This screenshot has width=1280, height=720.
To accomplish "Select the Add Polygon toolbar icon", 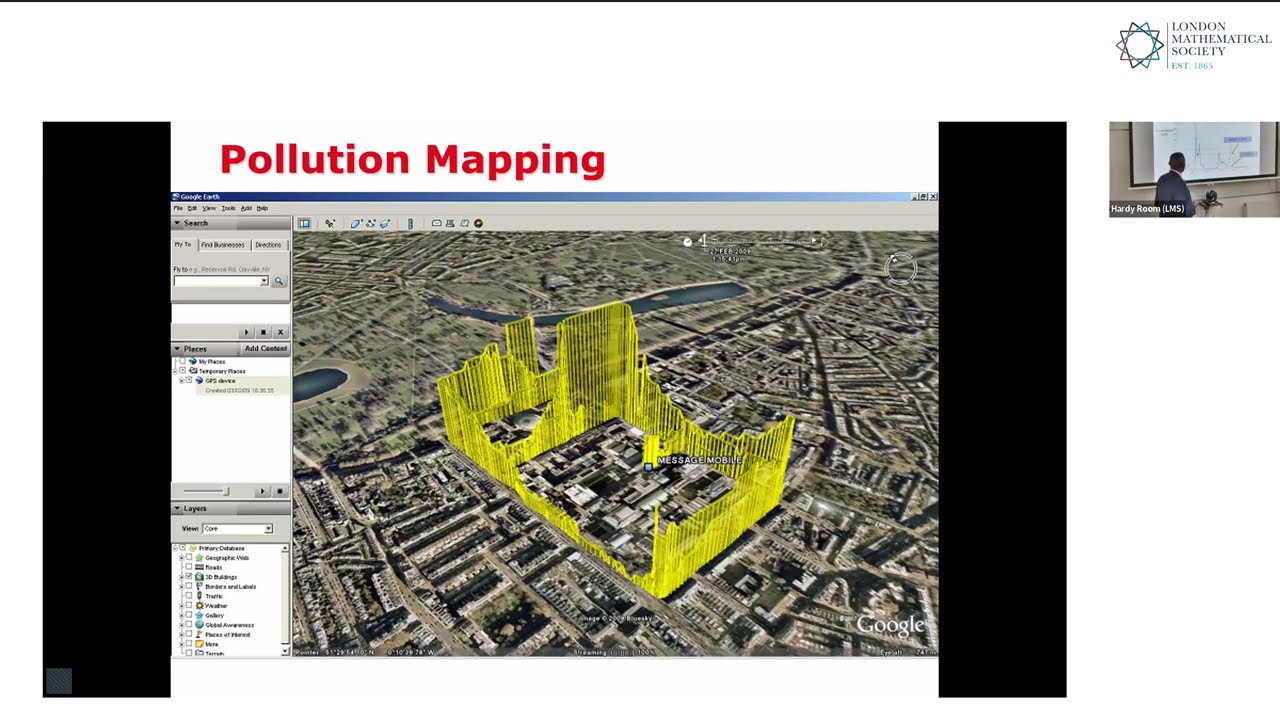I will coord(356,223).
